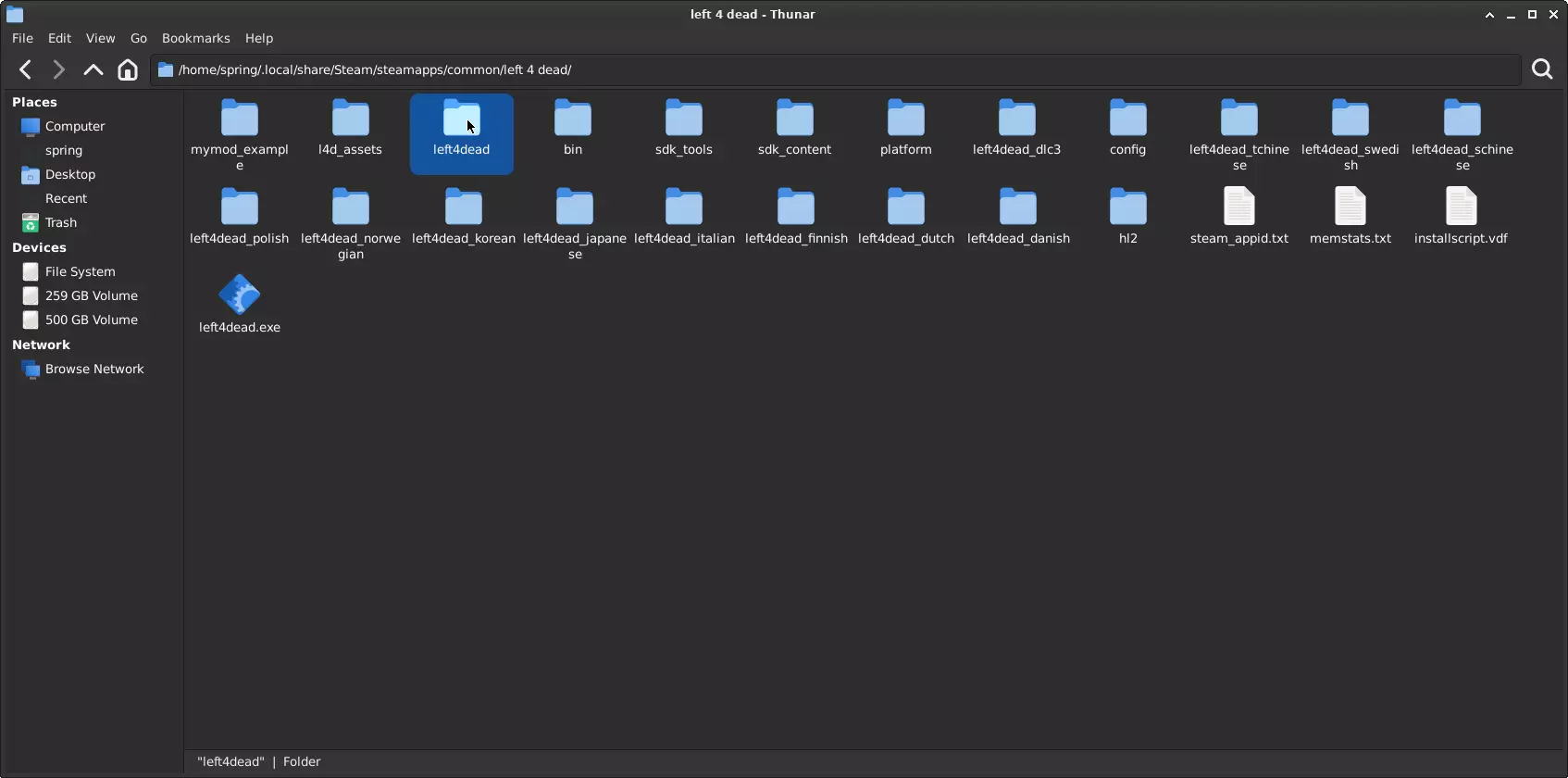The height and width of the screenshot is (778, 1568).
Task: Open the View menu
Action: 100,38
